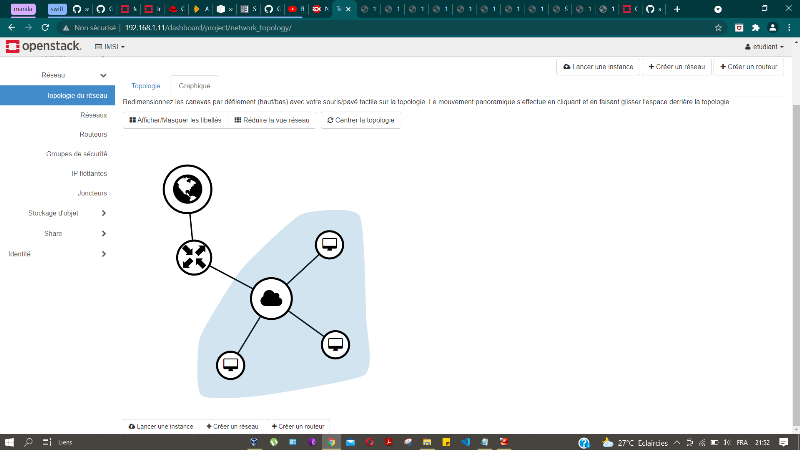Viewport: 800px width, 450px height.
Task: Switch to the Topologie tab
Action: click(146, 86)
